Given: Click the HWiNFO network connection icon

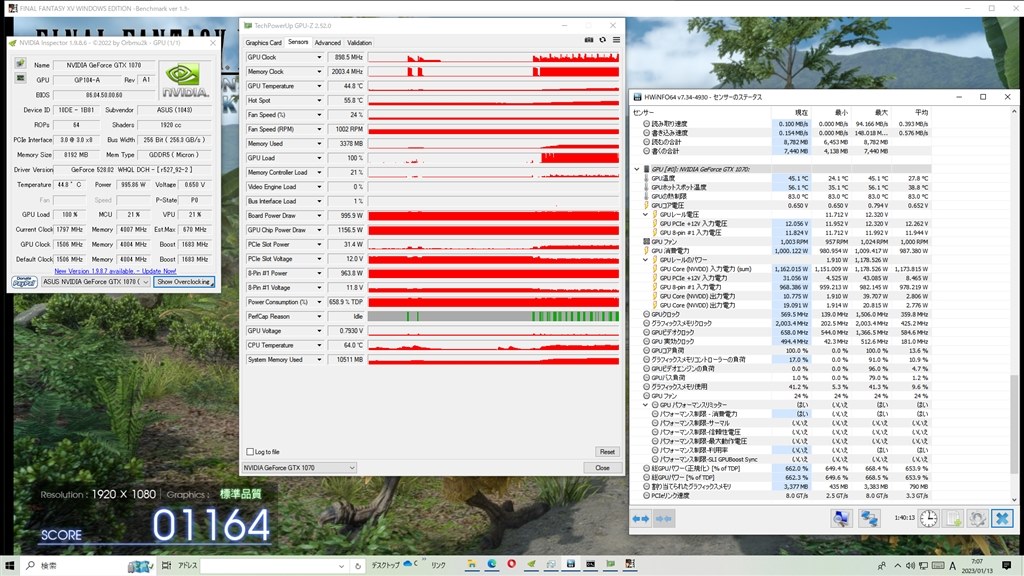Looking at the screenshot, I should 869,519.
